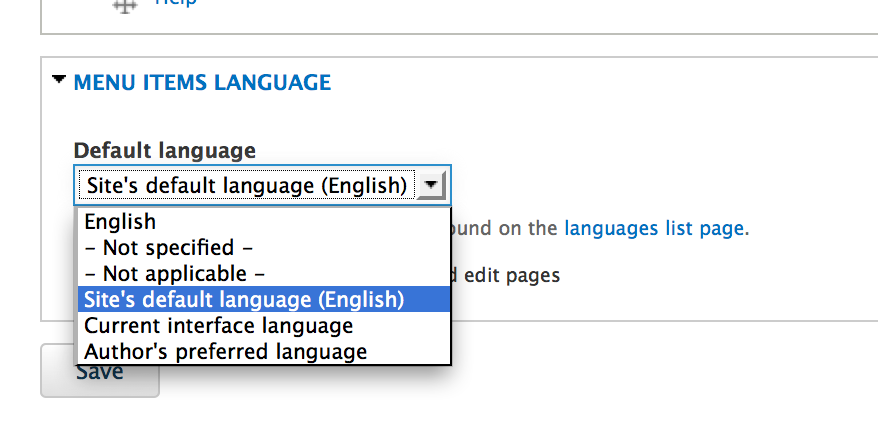The image size is (878, 422).
Task: Collapse the Menu Items Language section triangle
Action: tap(59, 80)
